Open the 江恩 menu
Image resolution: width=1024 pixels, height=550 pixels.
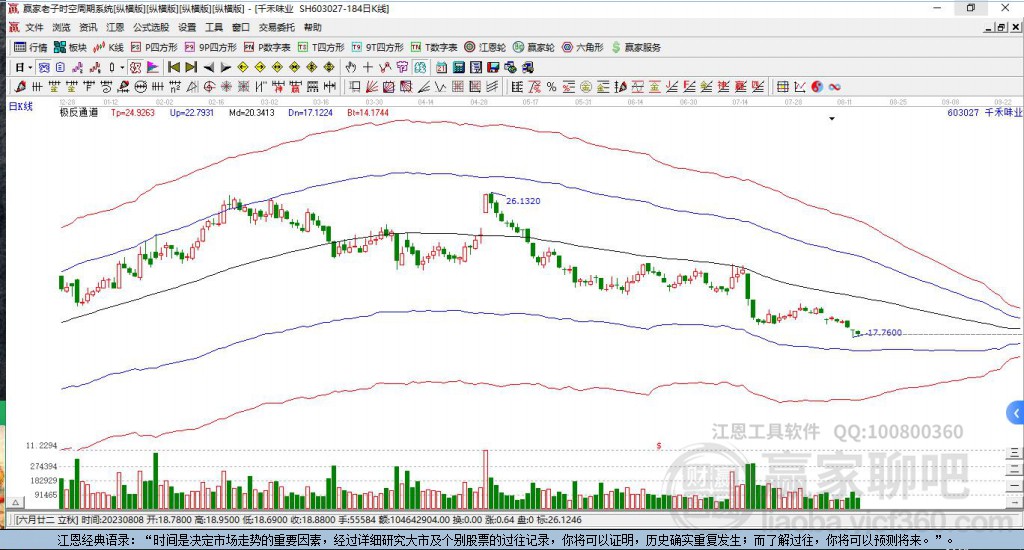tap(115, 27)
